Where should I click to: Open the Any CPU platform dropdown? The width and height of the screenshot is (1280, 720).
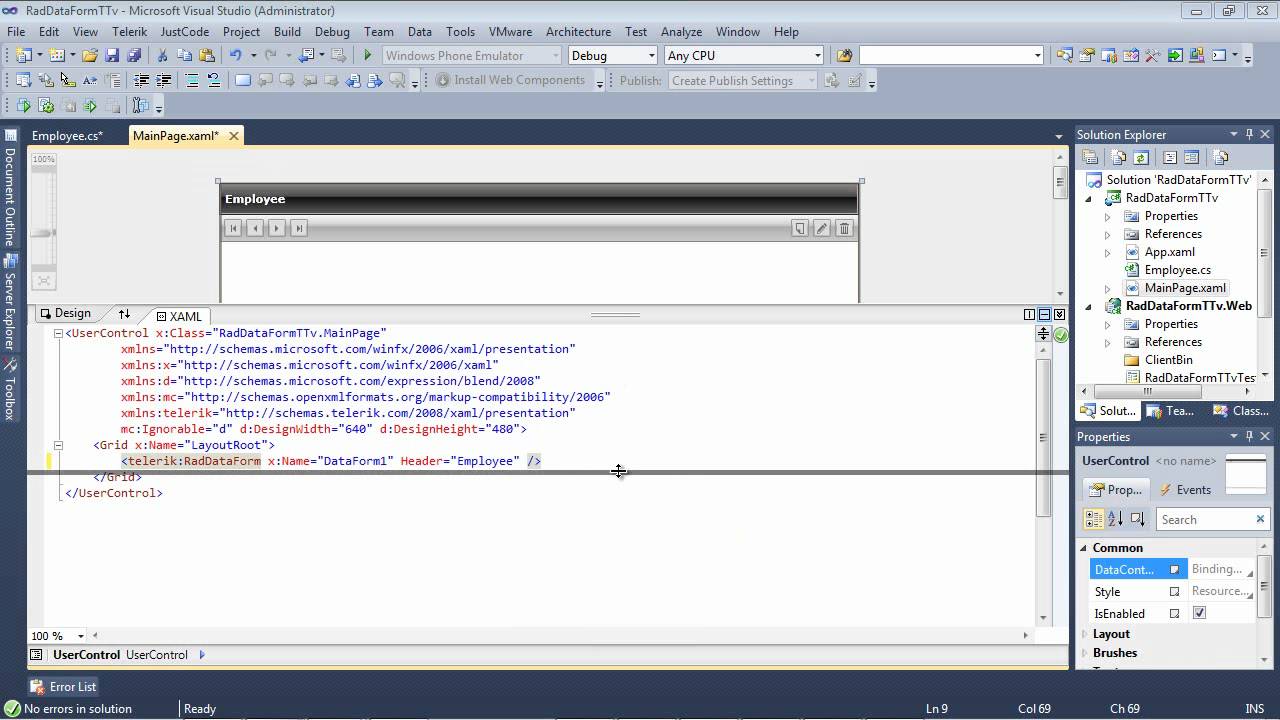point(817,56)
